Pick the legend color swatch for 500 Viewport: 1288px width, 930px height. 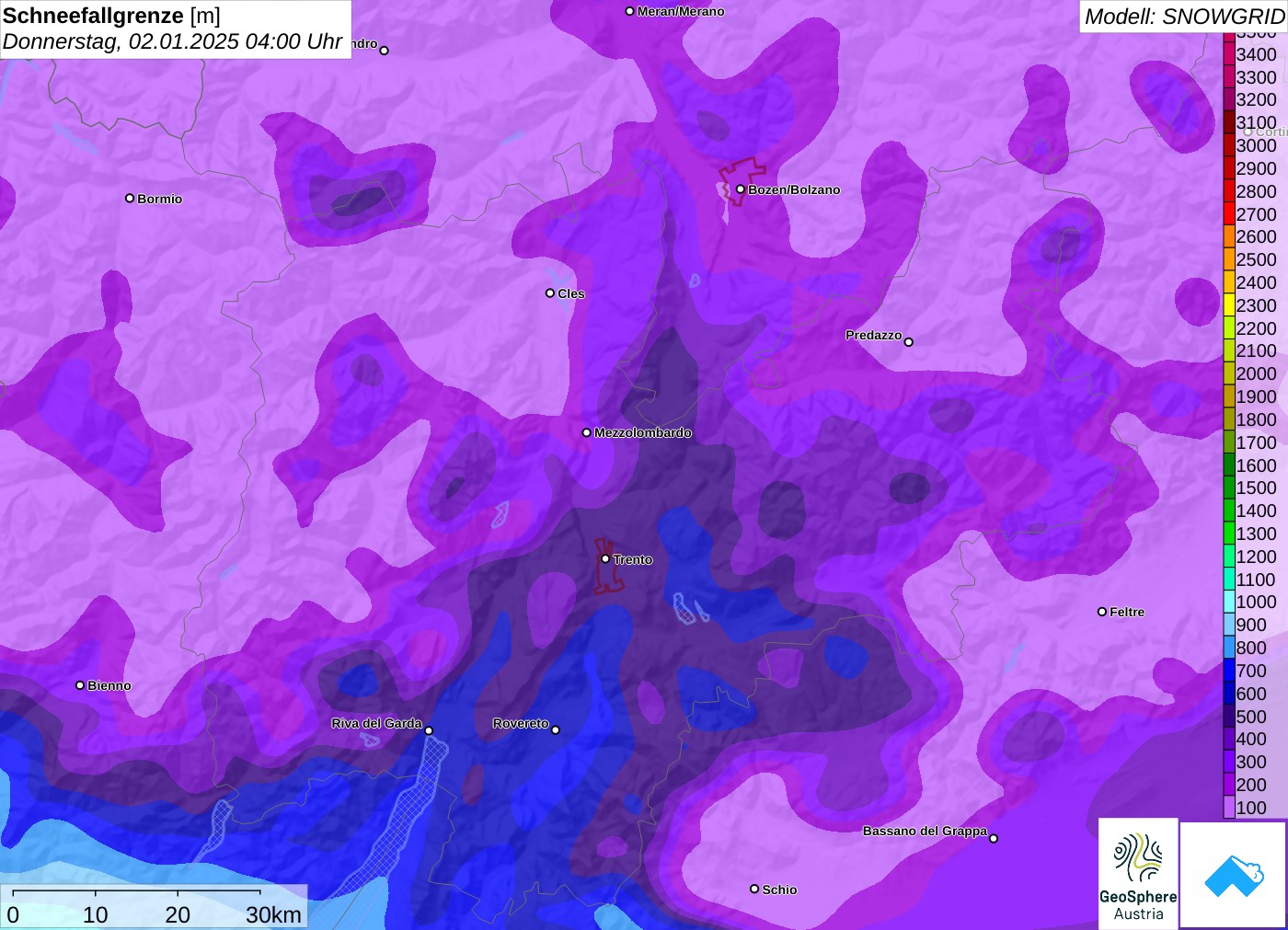pos(1229,717)
